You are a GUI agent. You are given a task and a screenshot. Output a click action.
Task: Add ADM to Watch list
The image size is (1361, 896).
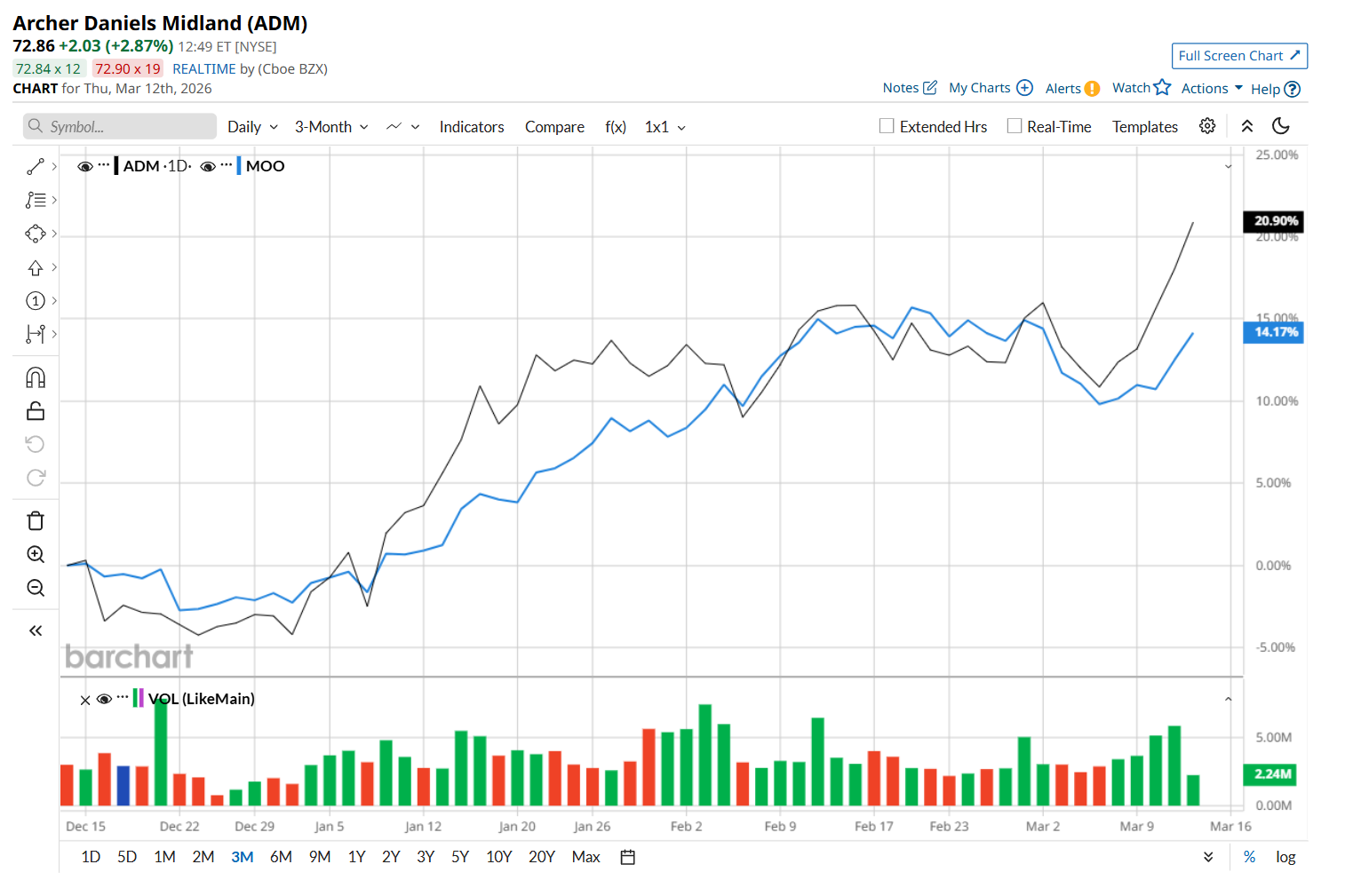[x=1142, y=87]
